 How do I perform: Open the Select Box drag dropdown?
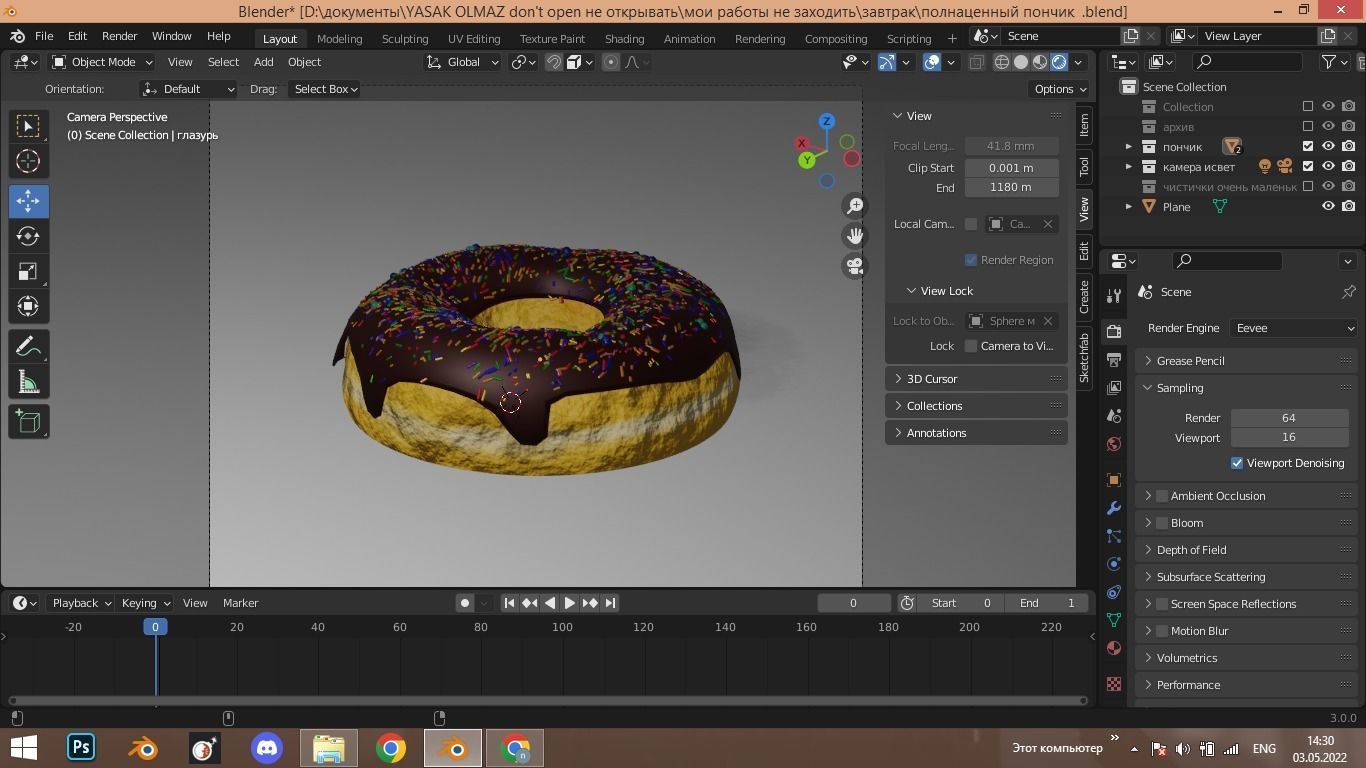[324, 89]
